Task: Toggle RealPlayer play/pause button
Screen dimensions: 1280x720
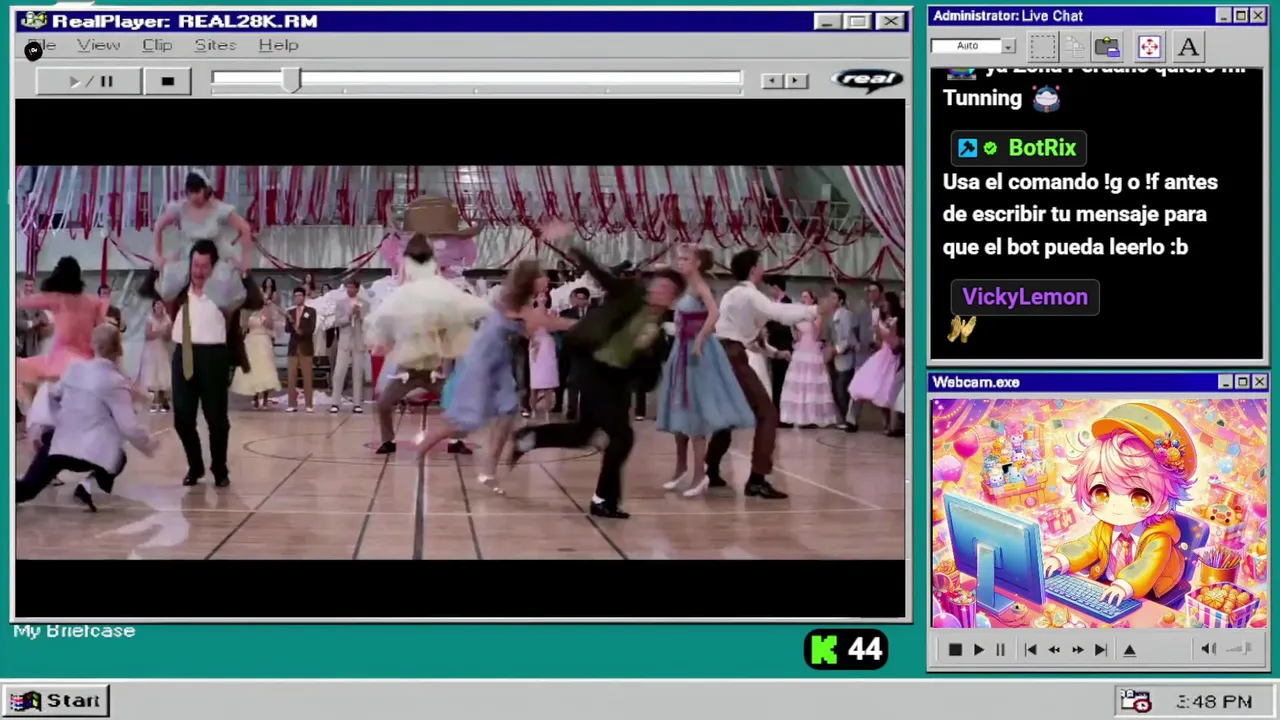Action: [89, 81]
